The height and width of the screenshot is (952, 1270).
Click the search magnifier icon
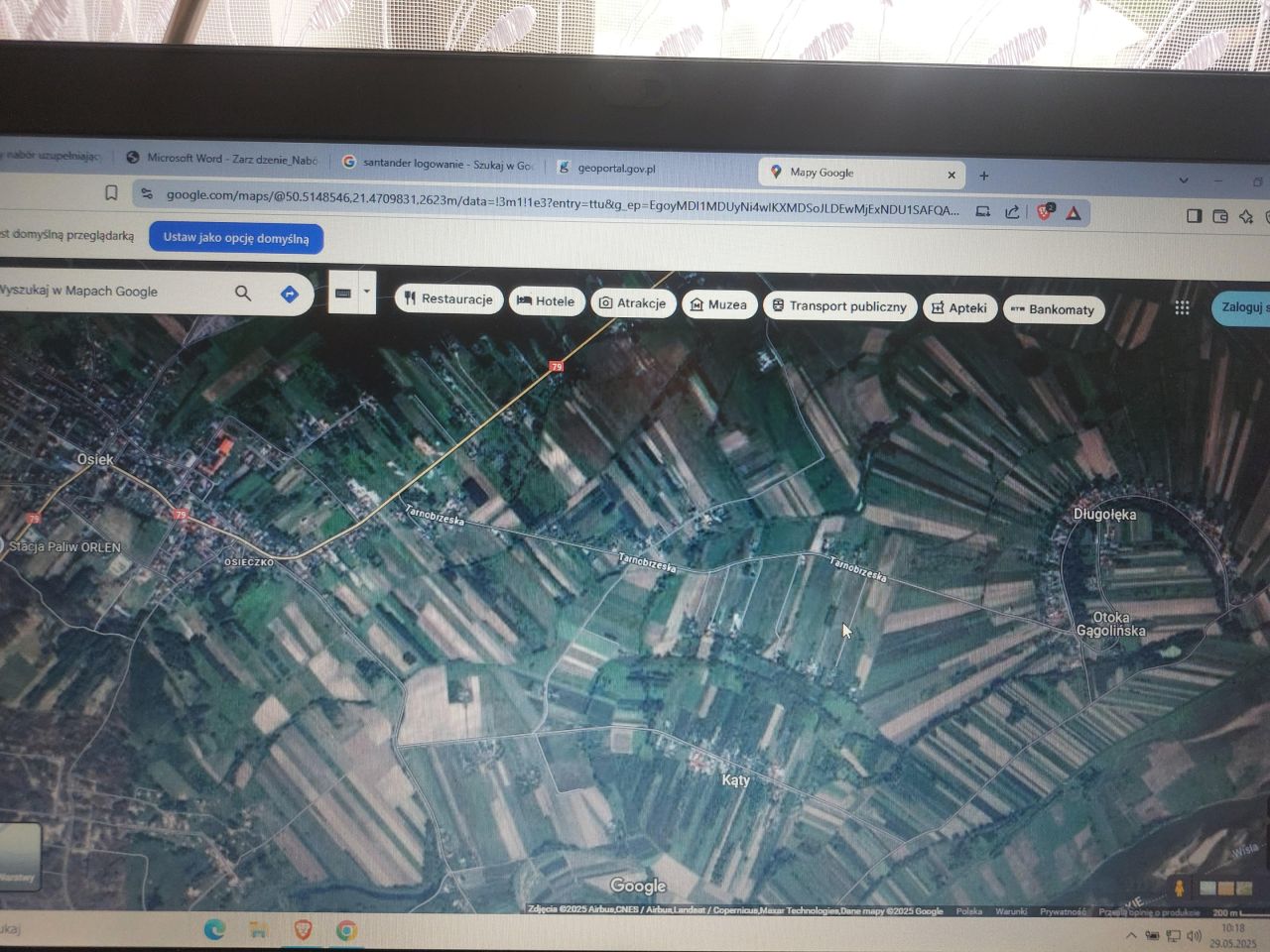click(243, 293)
